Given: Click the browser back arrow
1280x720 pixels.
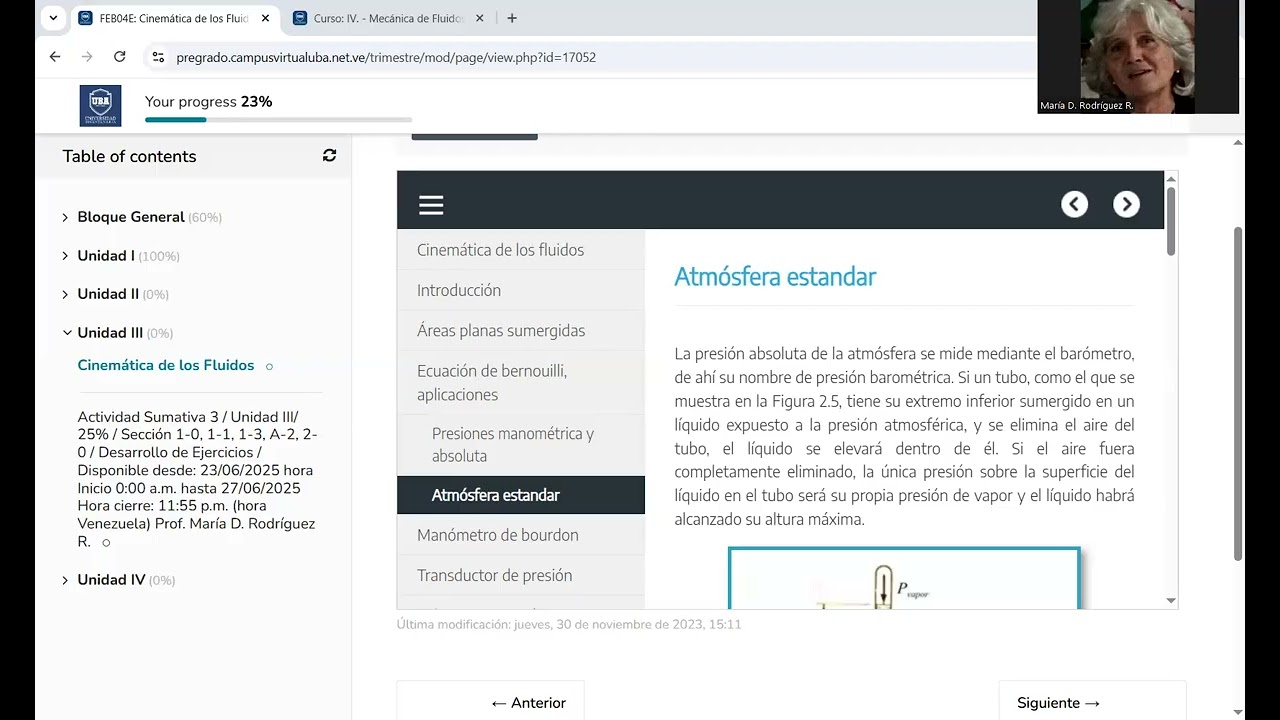Looking at the screenshot, I should click(55, 57).
